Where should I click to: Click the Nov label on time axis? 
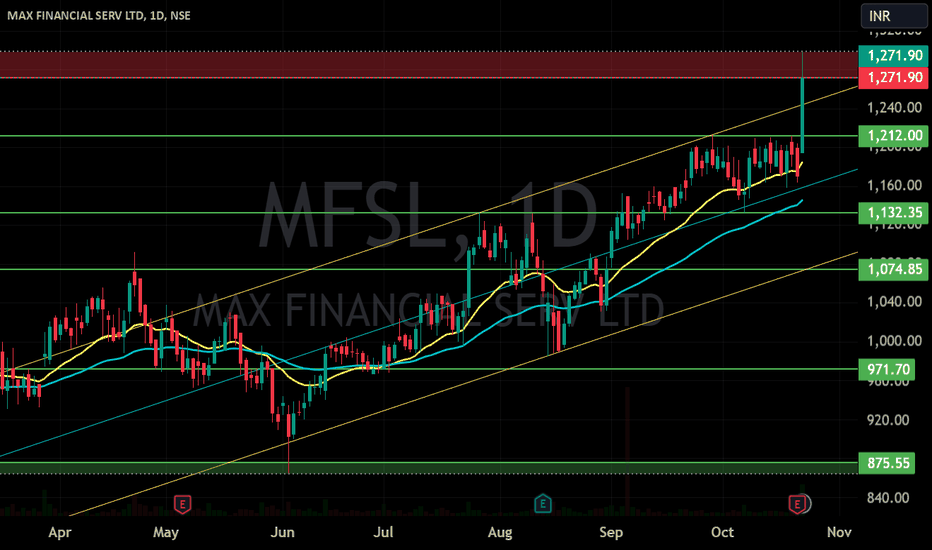click(x=839, y=532)
